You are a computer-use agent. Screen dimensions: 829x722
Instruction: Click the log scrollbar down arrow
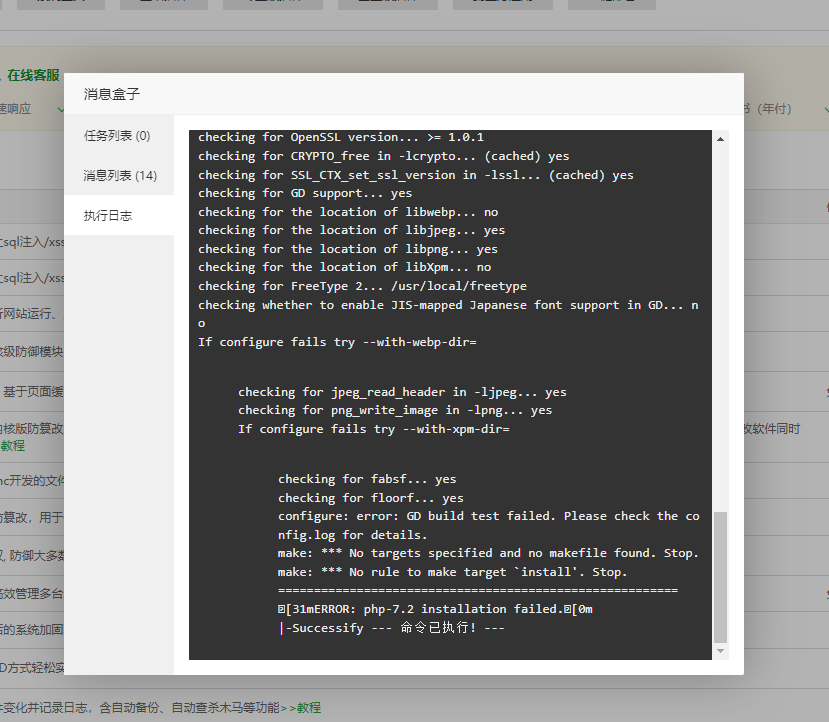[720, 651]
